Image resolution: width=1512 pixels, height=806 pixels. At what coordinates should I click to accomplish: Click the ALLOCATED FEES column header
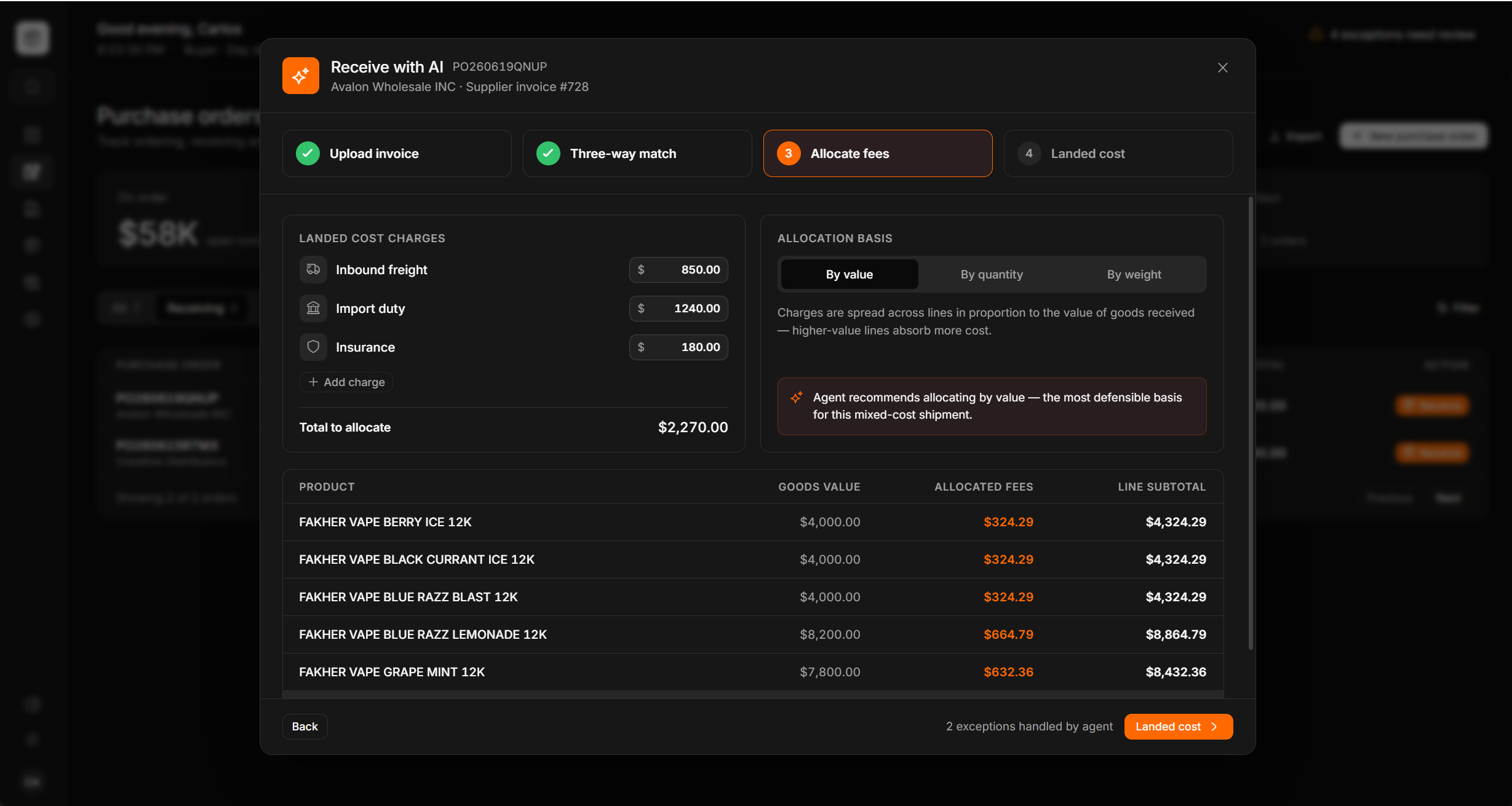click(x=984, y=487)
